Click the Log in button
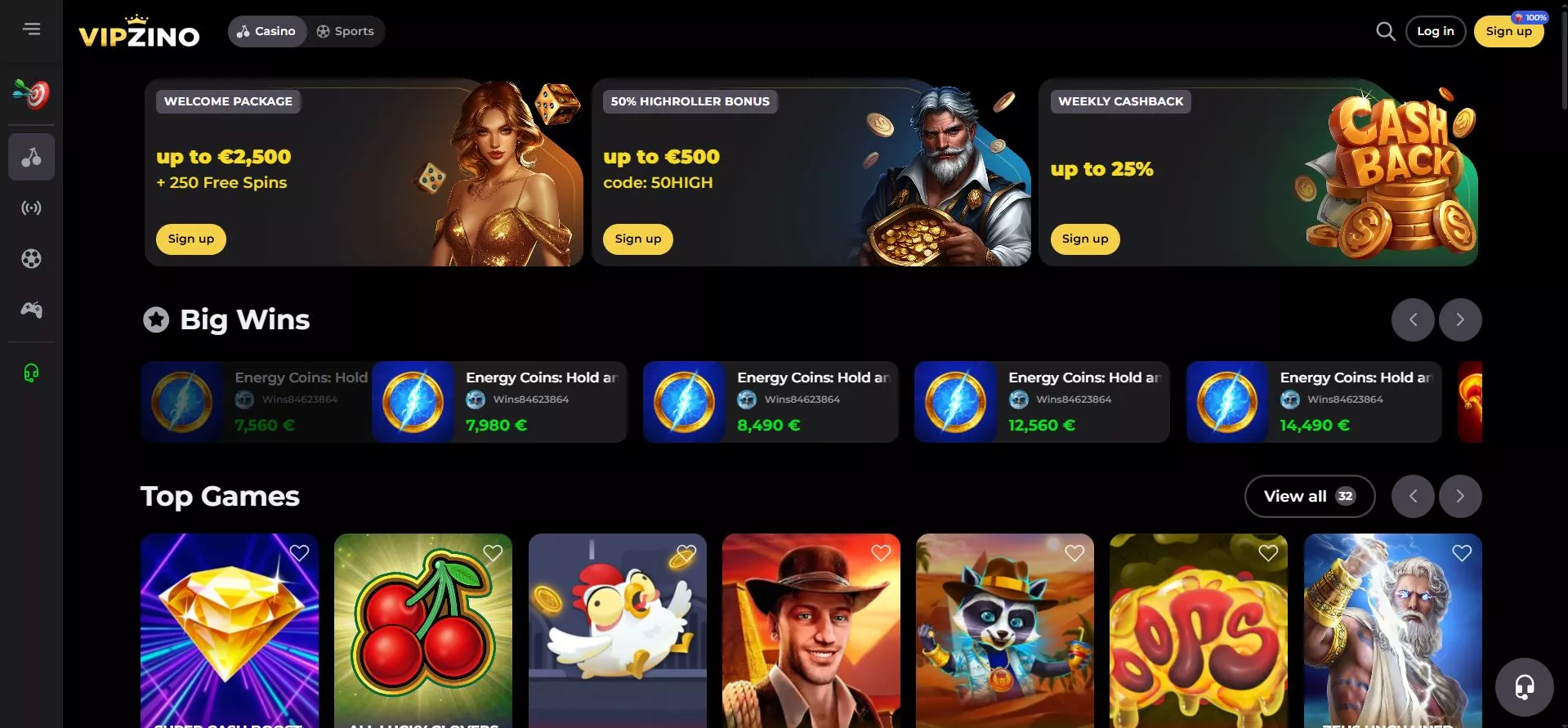1568x728 pixels. click(x=1436, y=31)
